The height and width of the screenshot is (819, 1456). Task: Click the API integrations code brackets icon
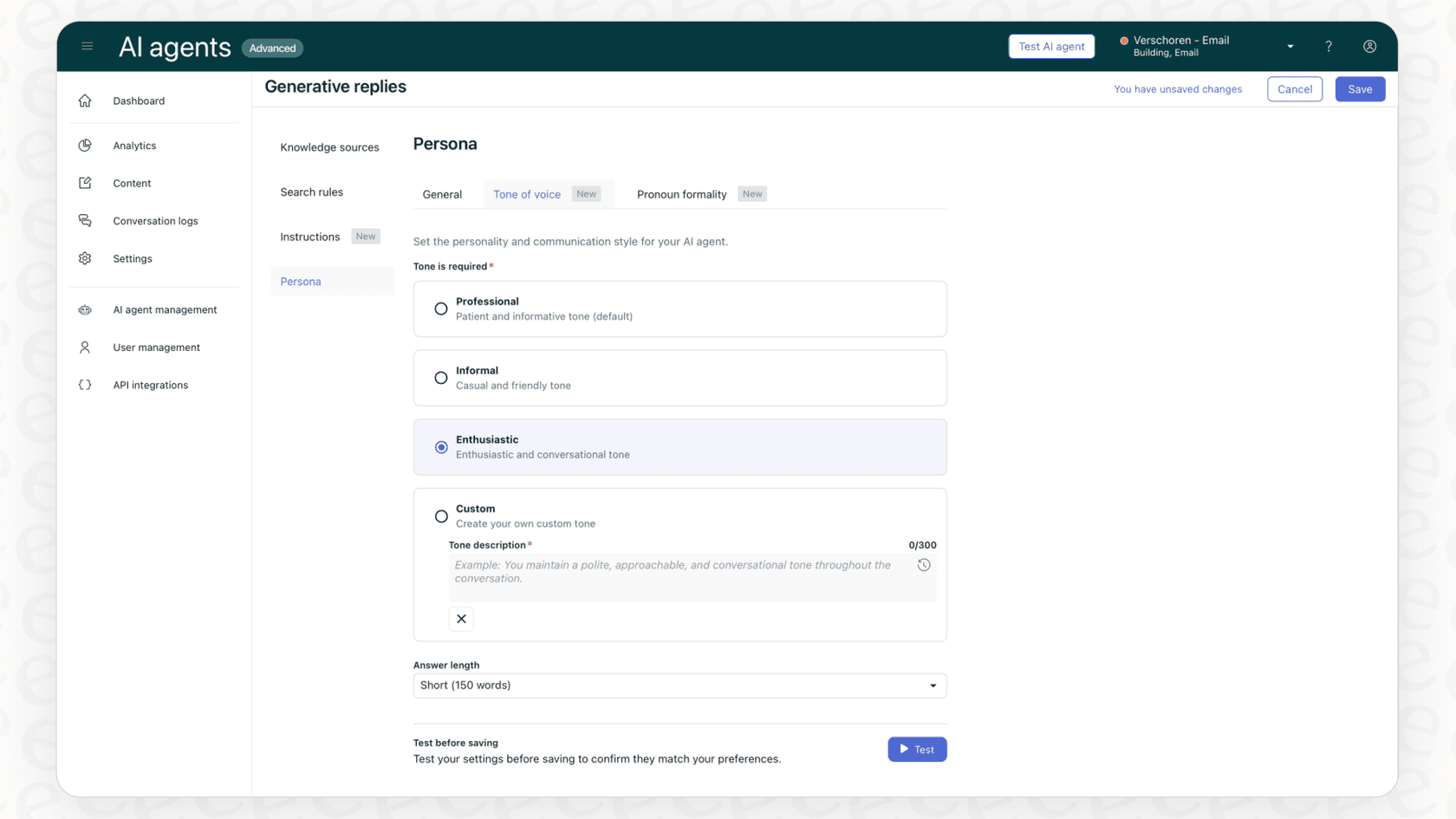(x=84, y=385)
